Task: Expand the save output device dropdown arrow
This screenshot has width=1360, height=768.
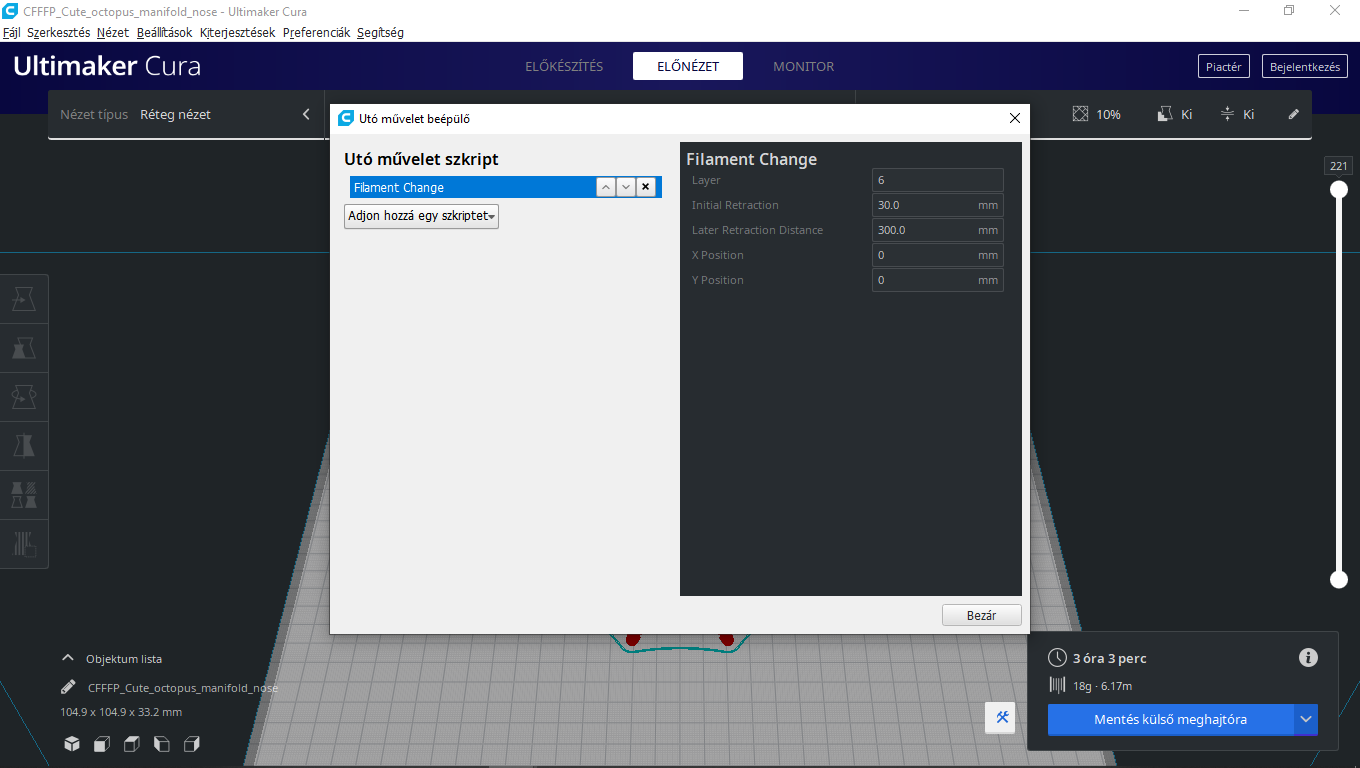Action: click(1306, 719)
